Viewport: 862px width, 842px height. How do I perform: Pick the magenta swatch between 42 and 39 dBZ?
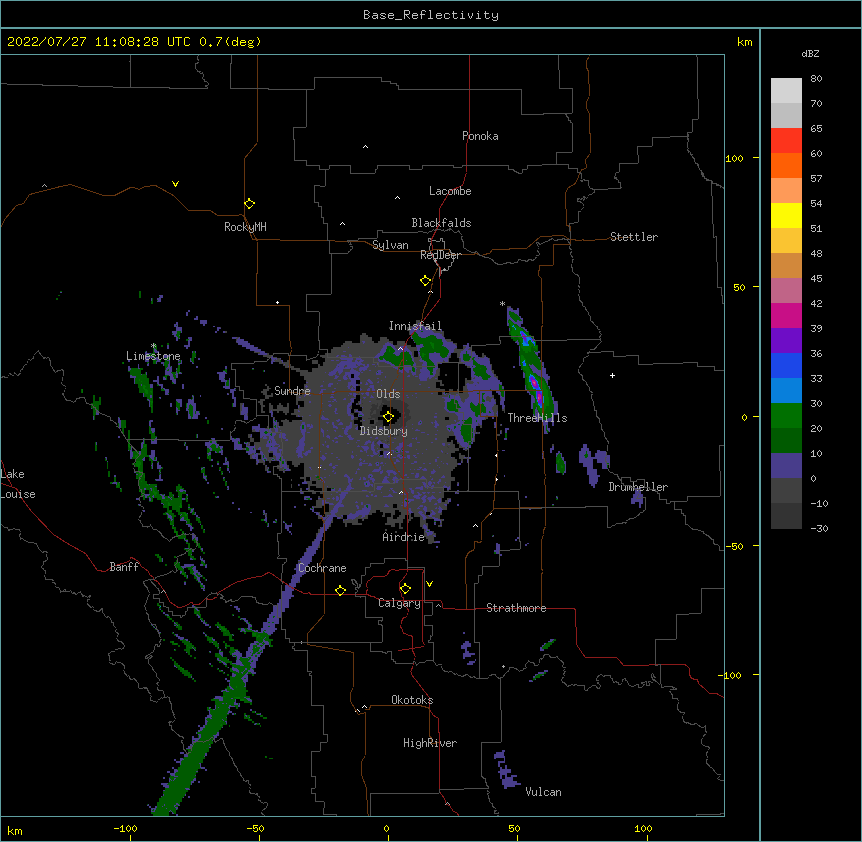[x=786, y=315]
